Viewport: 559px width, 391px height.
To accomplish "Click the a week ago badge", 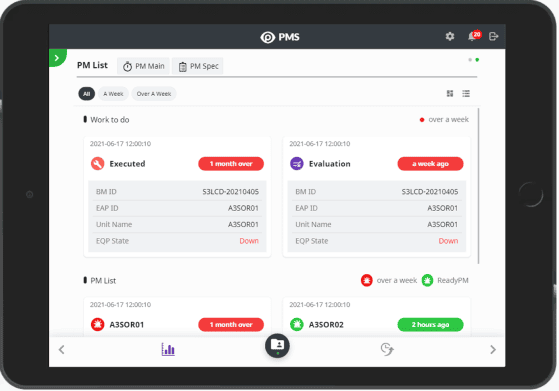I will point(430,164).
